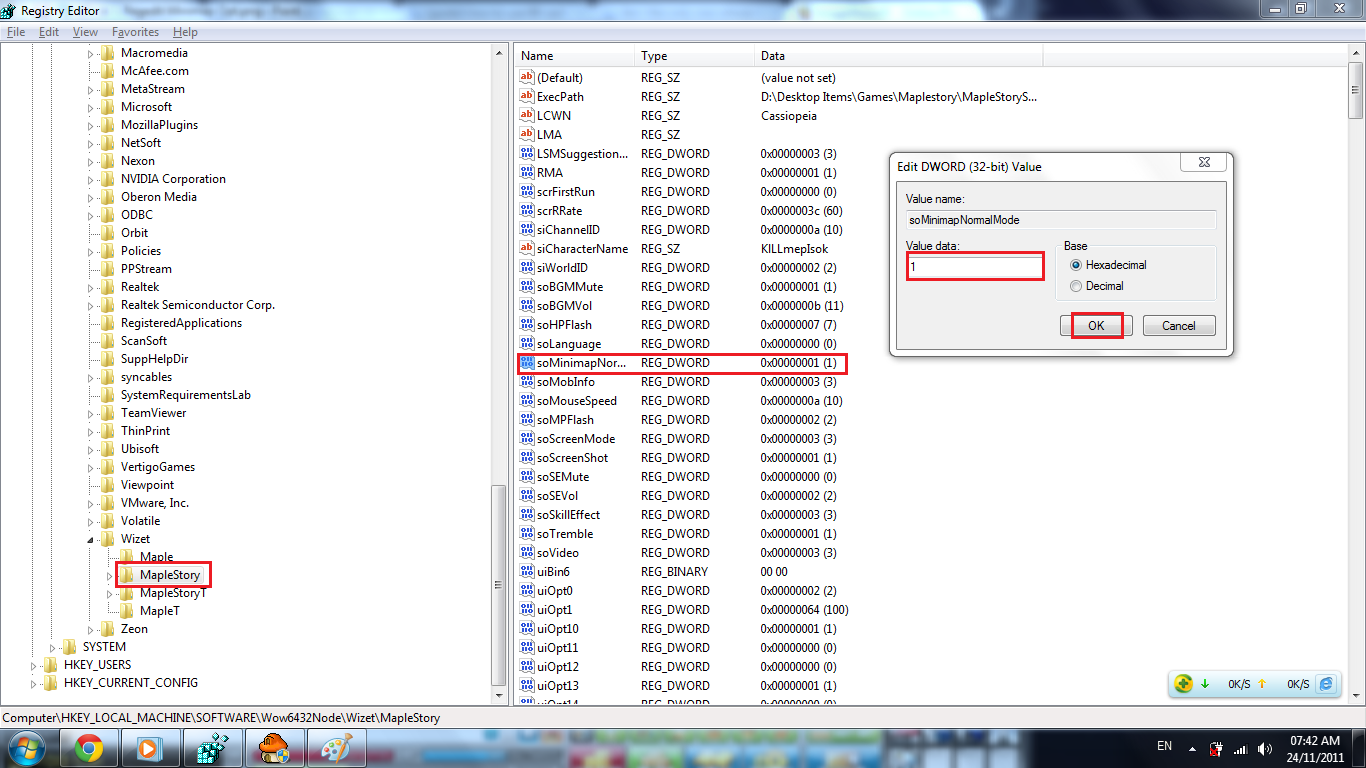Switch to Registry Editor taskbar icon
Screen dimensions: 1366x768
click(212, 748)
